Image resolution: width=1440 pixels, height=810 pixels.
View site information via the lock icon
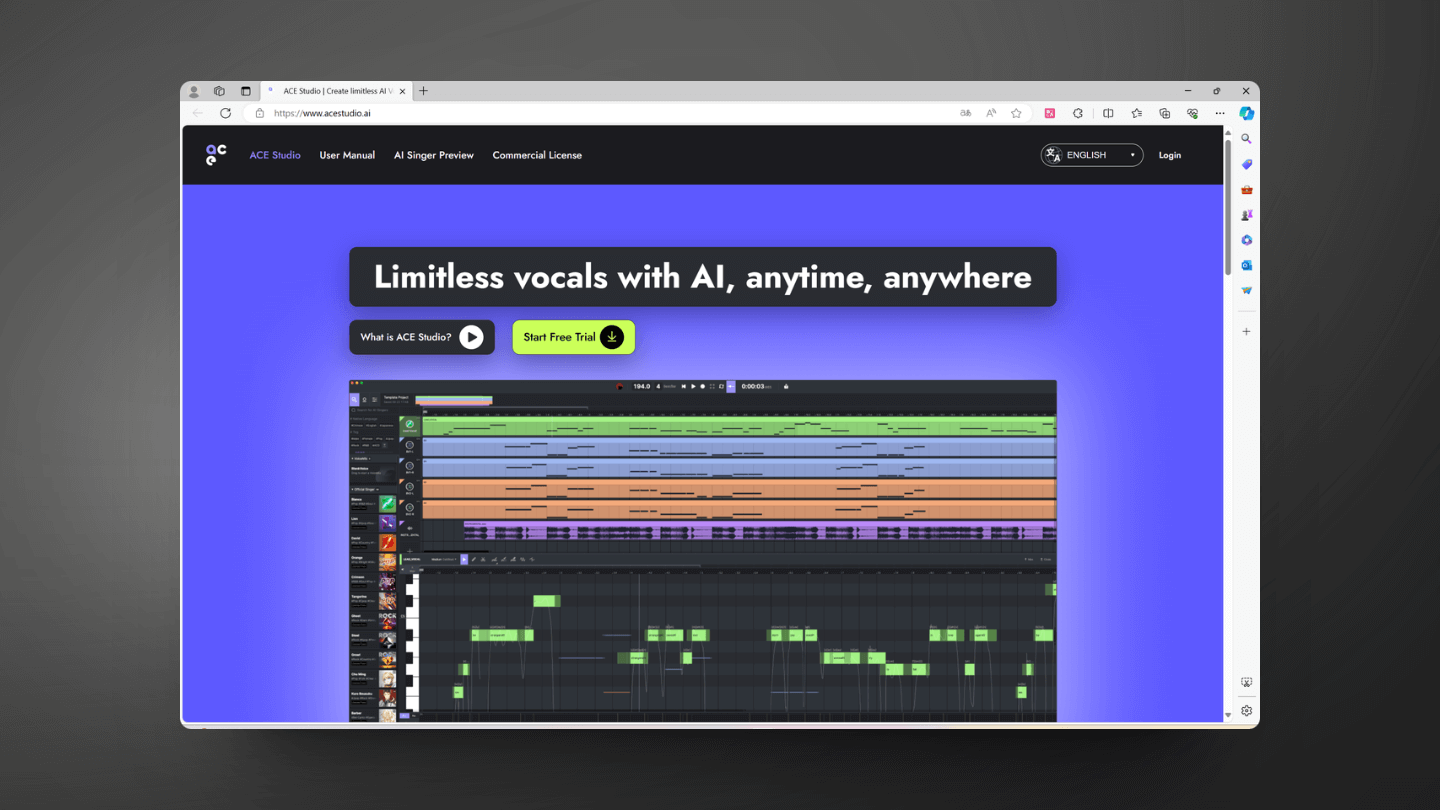pyautogui.click(x=259, y=113)
